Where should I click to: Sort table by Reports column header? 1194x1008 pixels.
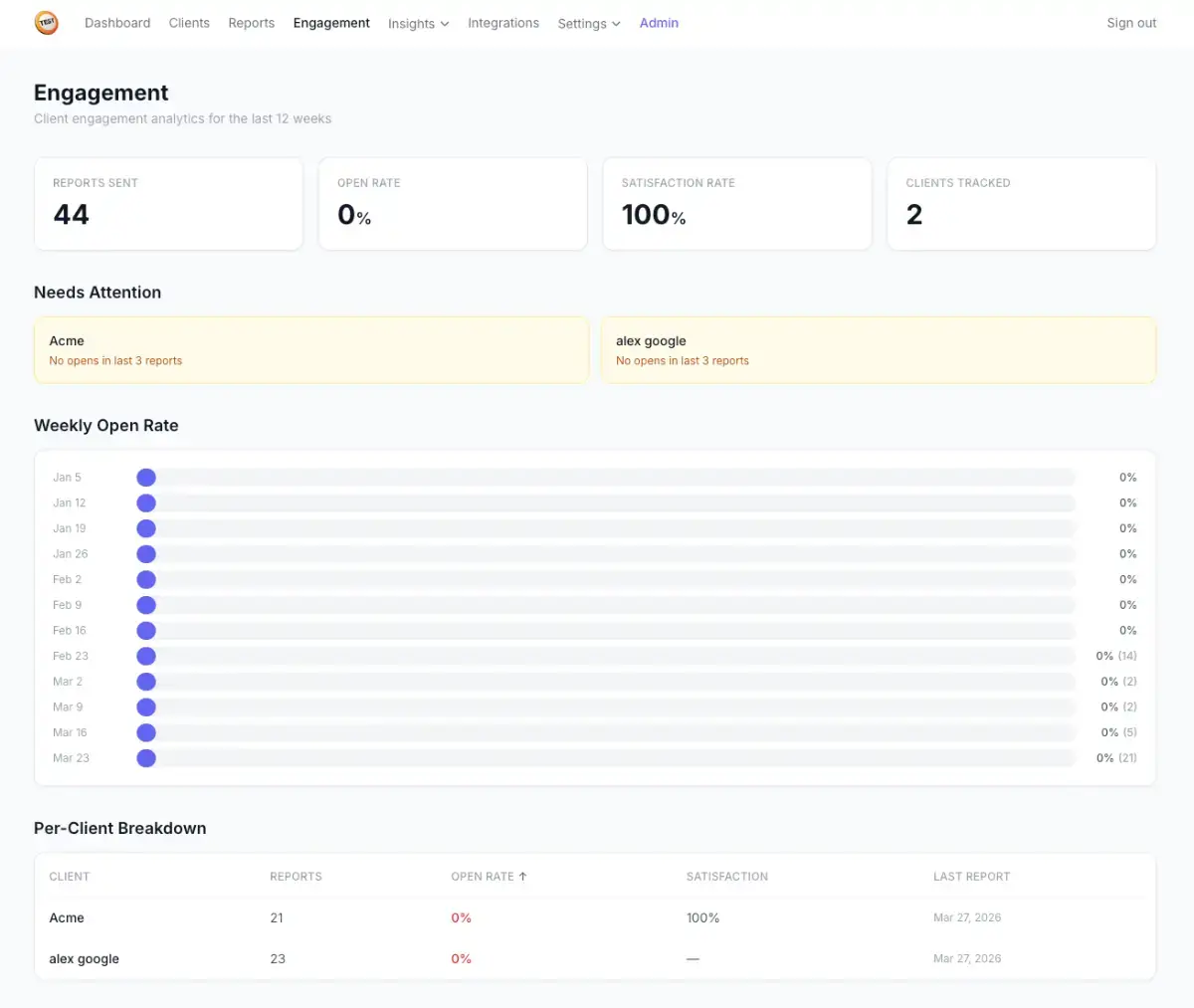[296, 877]
